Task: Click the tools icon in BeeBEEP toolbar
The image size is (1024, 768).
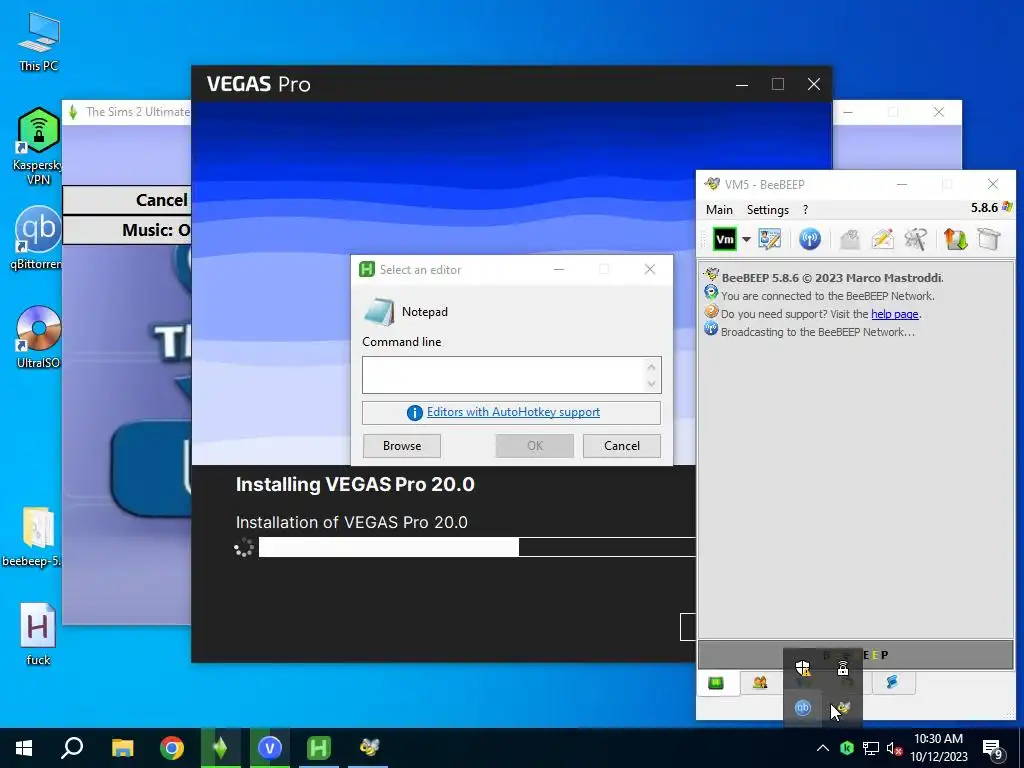Action: coord(916,239)
